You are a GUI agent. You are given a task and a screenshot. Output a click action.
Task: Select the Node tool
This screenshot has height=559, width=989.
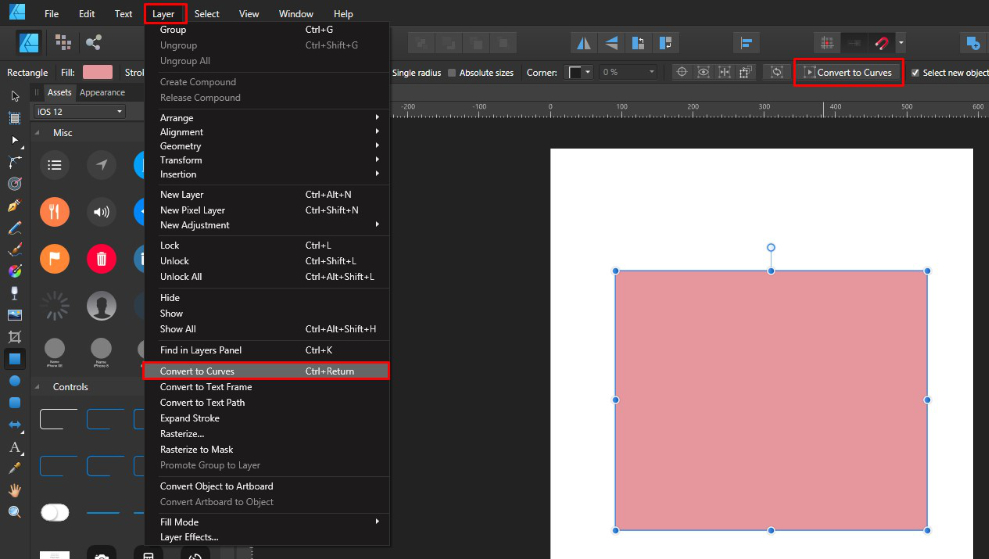[15, 140]
